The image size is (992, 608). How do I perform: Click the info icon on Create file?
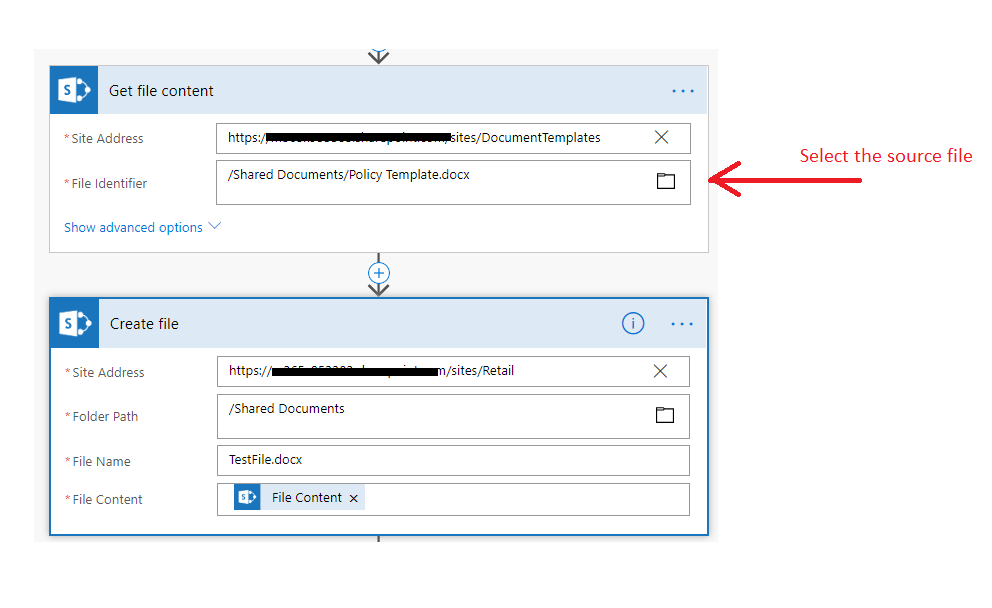coord(633,323)
